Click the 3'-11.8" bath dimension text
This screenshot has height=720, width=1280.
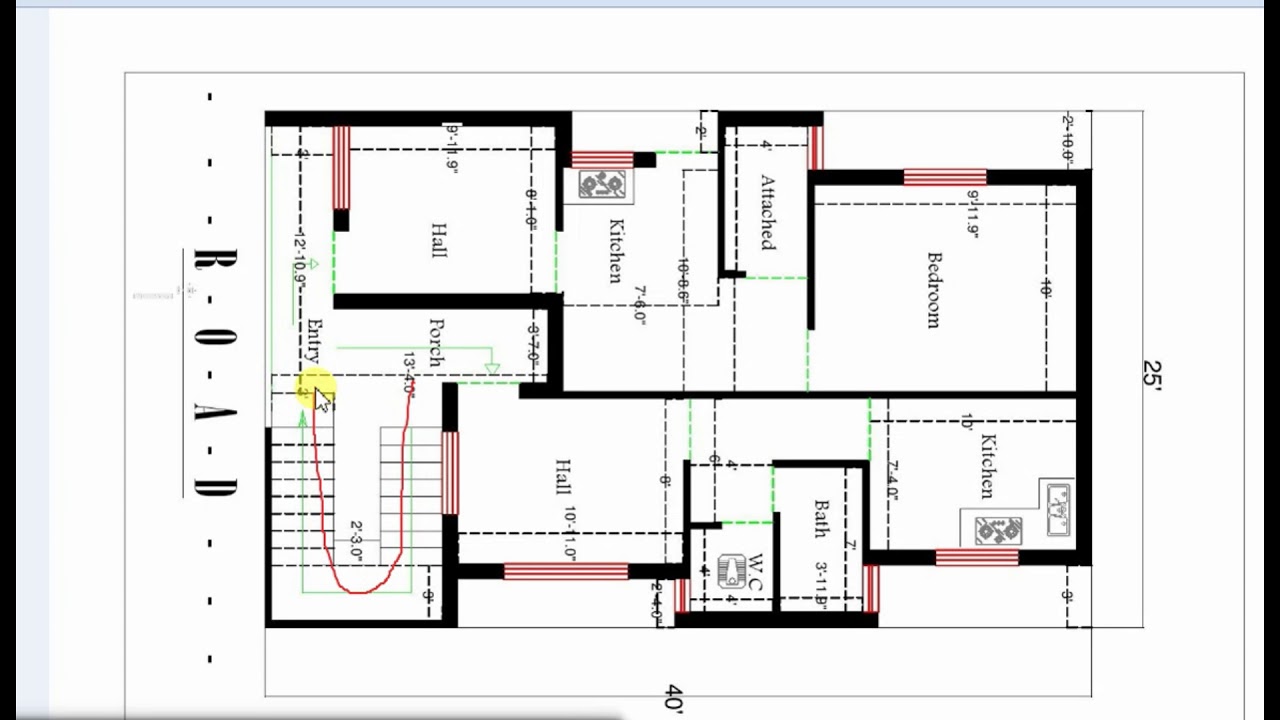[820, 584]
